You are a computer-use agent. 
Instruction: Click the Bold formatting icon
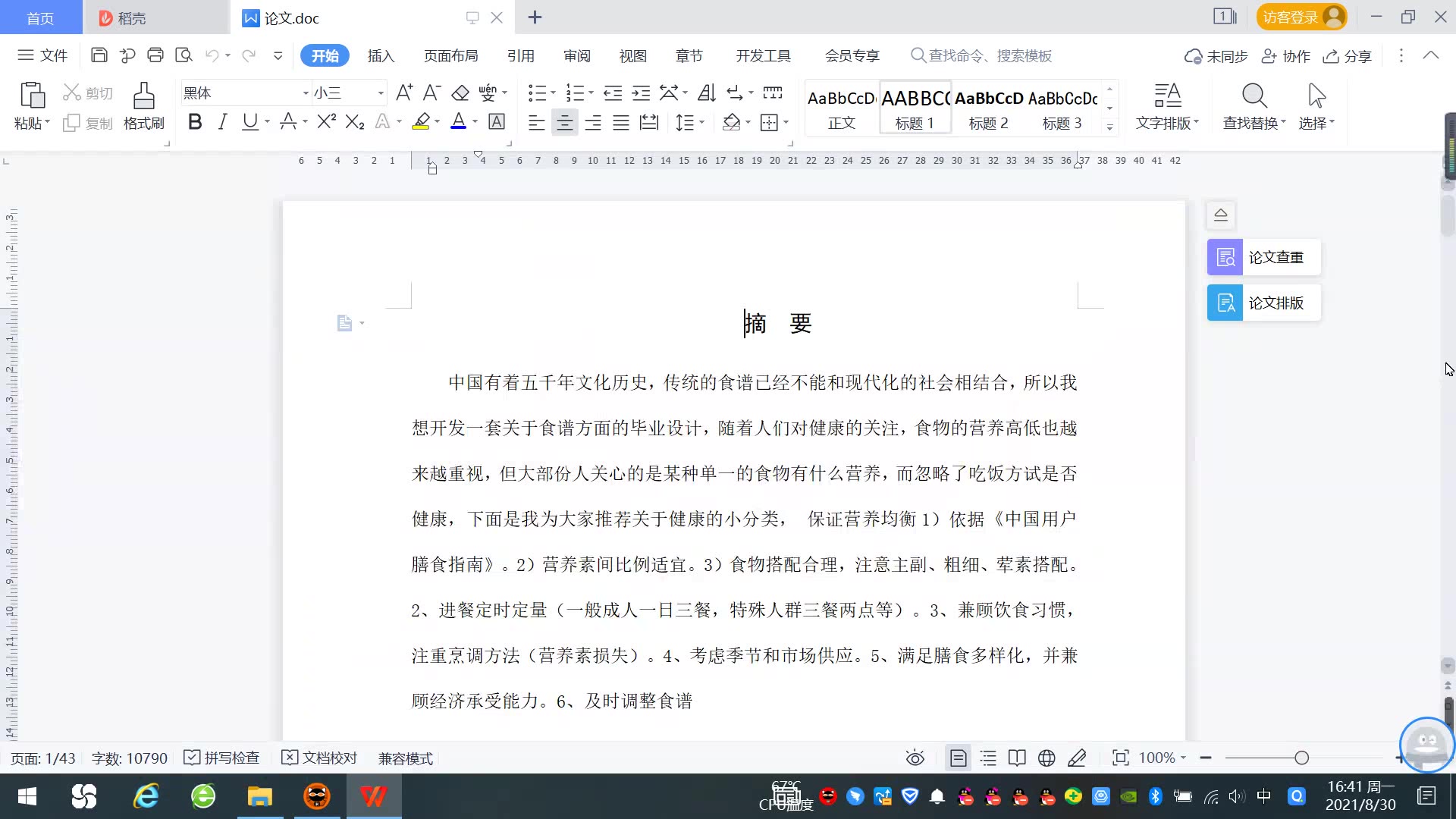click(195, 122)
